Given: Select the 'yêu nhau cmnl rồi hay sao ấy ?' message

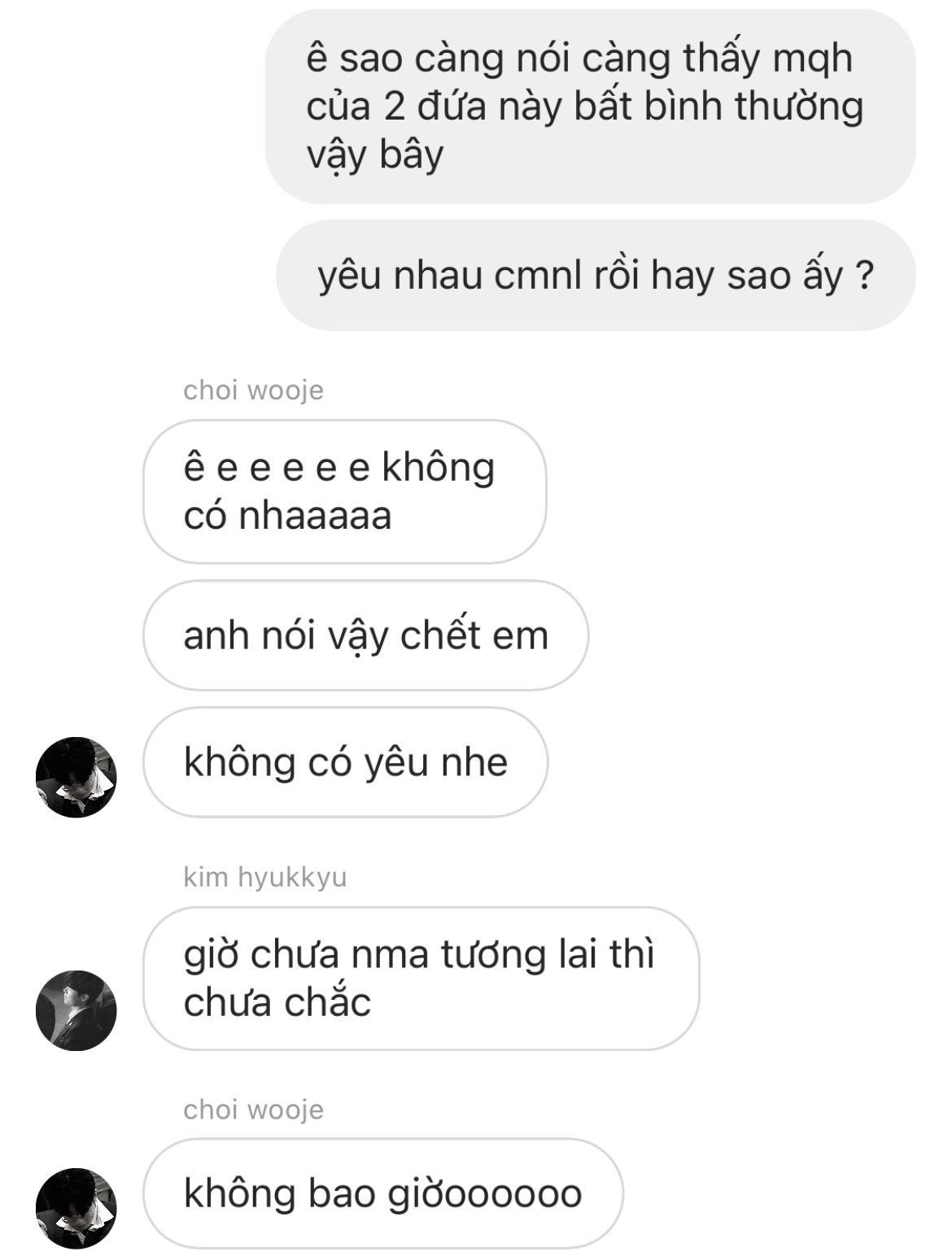Looking at the screenshot, I should [x=596, y=275].
